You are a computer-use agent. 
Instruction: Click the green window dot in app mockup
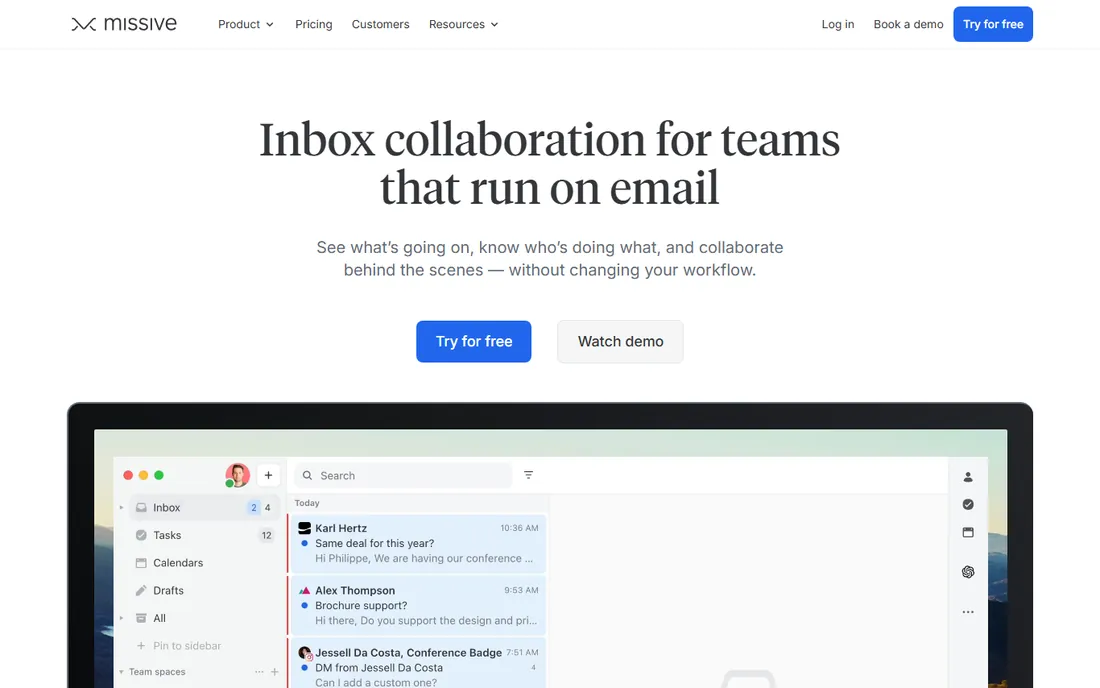point(159,475)
